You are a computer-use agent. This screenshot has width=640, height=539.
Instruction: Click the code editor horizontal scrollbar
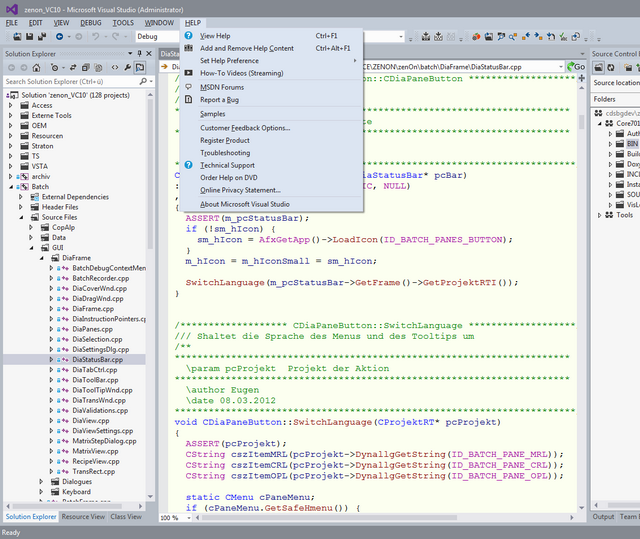point(329,518)
